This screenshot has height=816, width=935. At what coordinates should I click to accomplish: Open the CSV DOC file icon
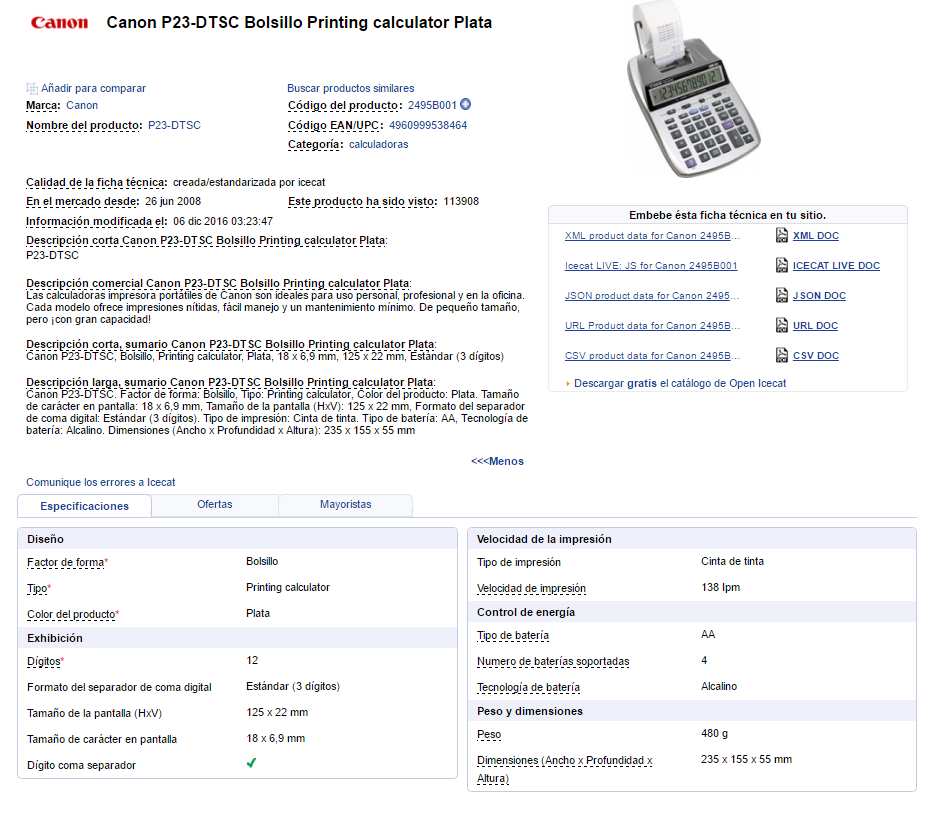tap(783, 356)
